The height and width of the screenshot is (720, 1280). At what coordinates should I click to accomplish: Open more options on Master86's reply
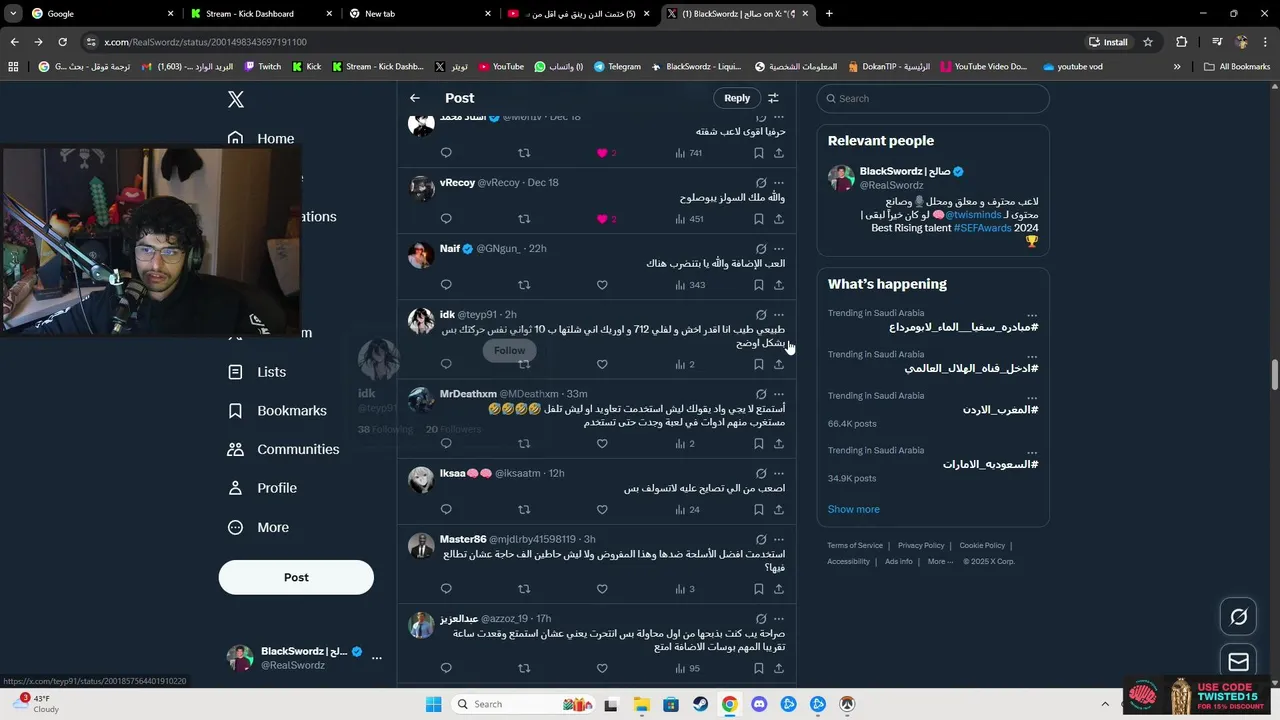(x=779, y=539)
